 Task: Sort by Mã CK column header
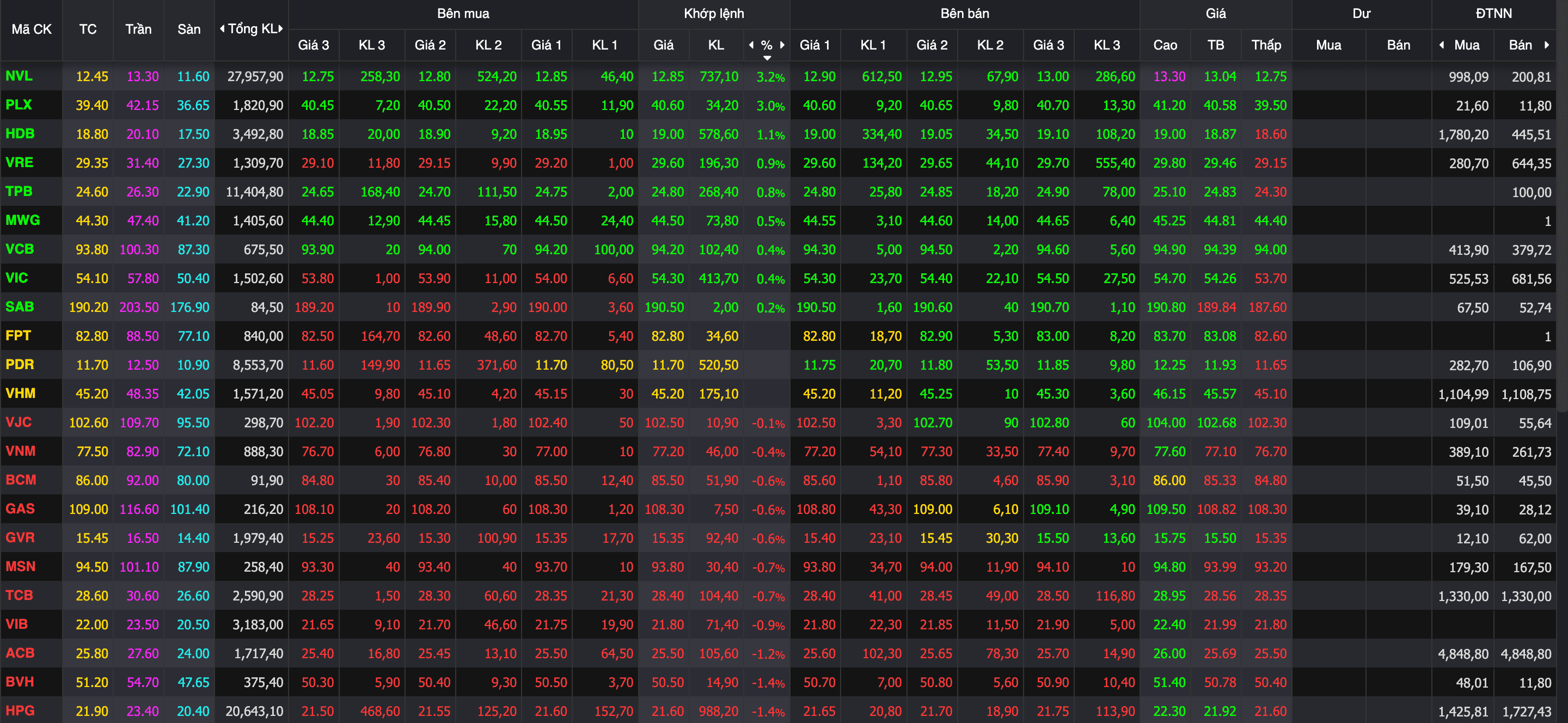pyautogui.click(x=32, y=29)
